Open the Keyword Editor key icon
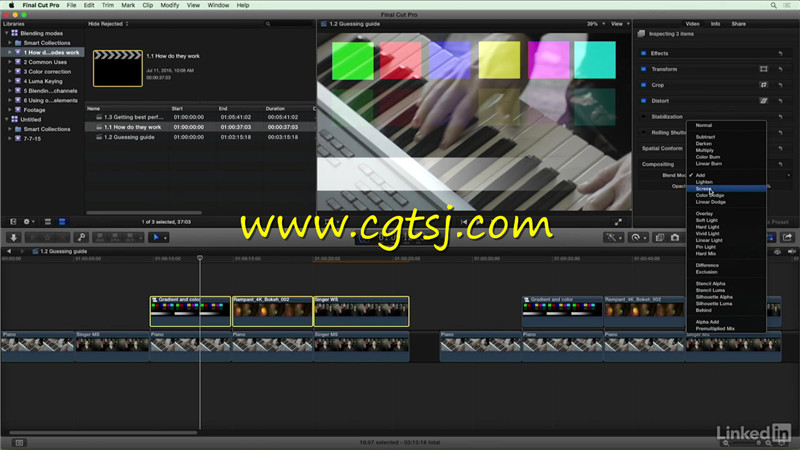 click(x=81, y=237)
